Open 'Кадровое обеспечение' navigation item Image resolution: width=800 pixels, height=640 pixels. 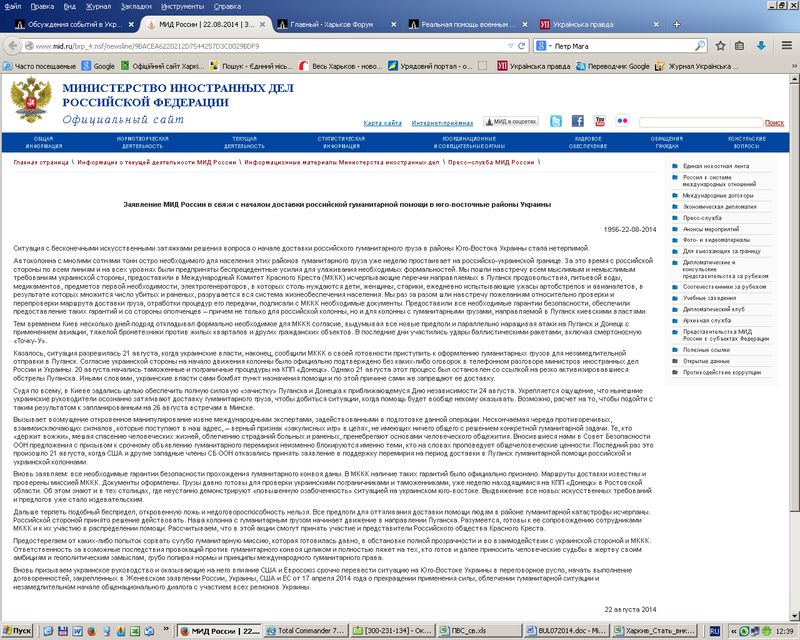click(588, 142)
